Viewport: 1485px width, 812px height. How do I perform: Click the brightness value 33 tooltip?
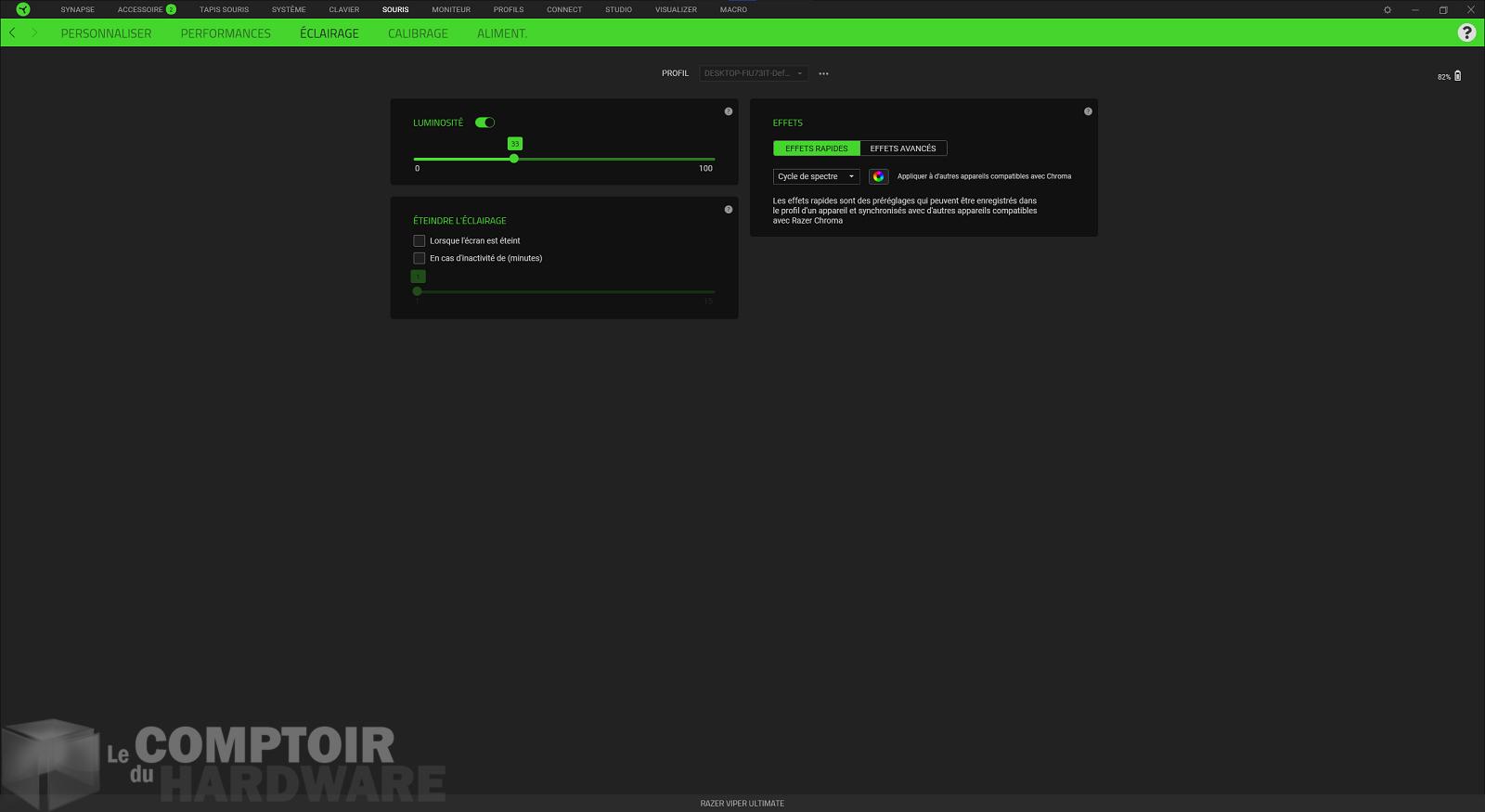click(x=515, y=144)
